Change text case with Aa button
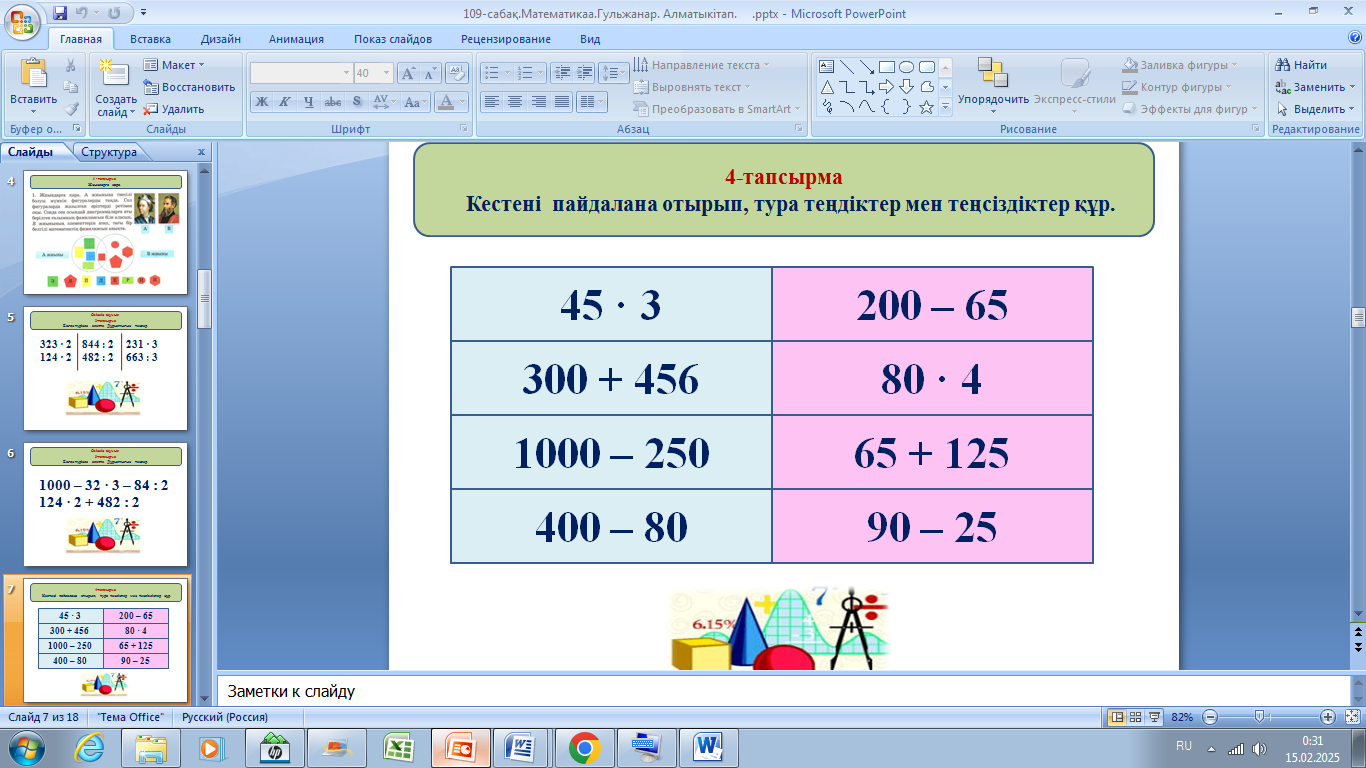1366x768 pixels. (x=415, y=102)
